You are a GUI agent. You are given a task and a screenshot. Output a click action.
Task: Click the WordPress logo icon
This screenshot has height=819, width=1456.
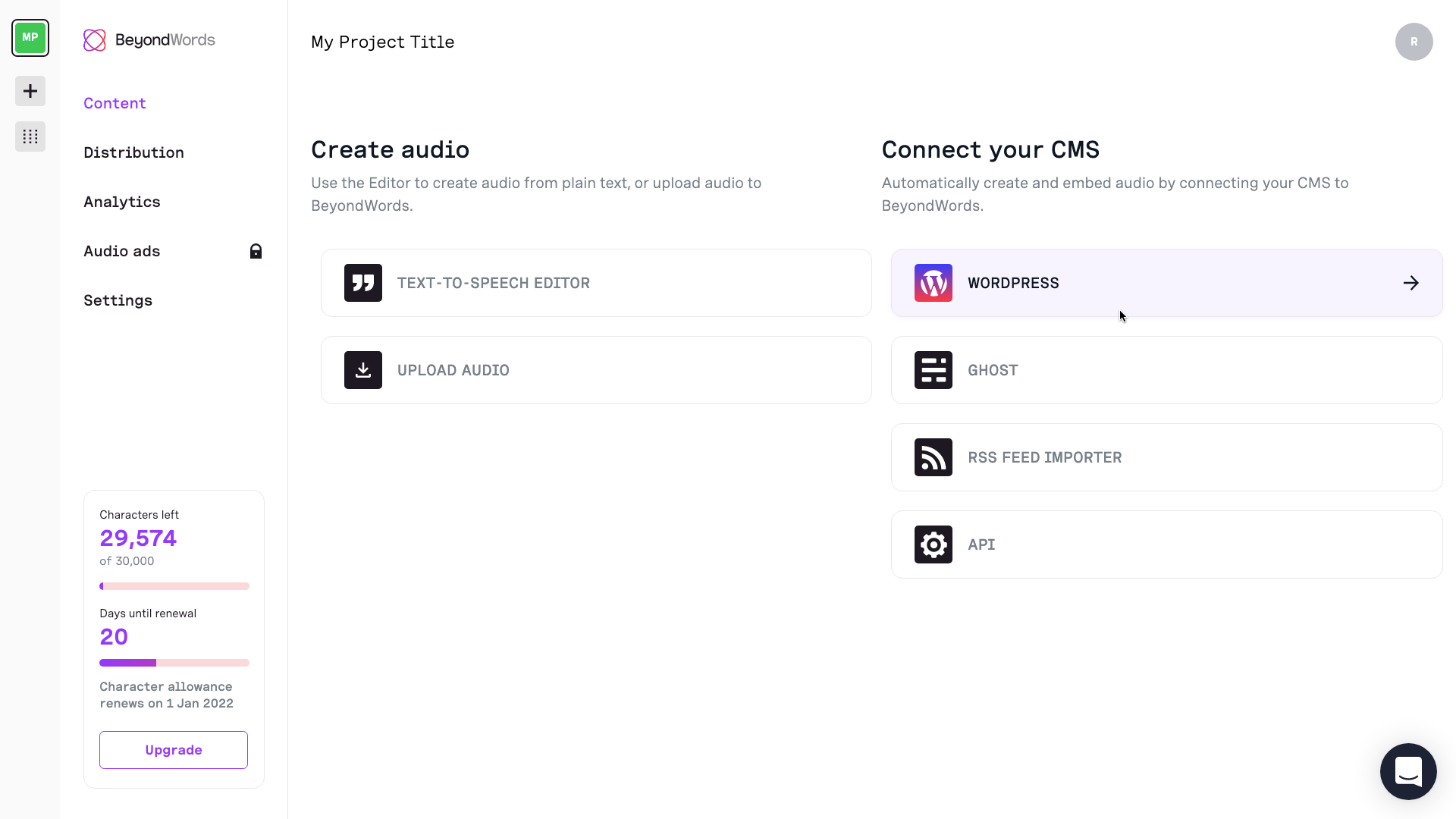click(934, 283)
